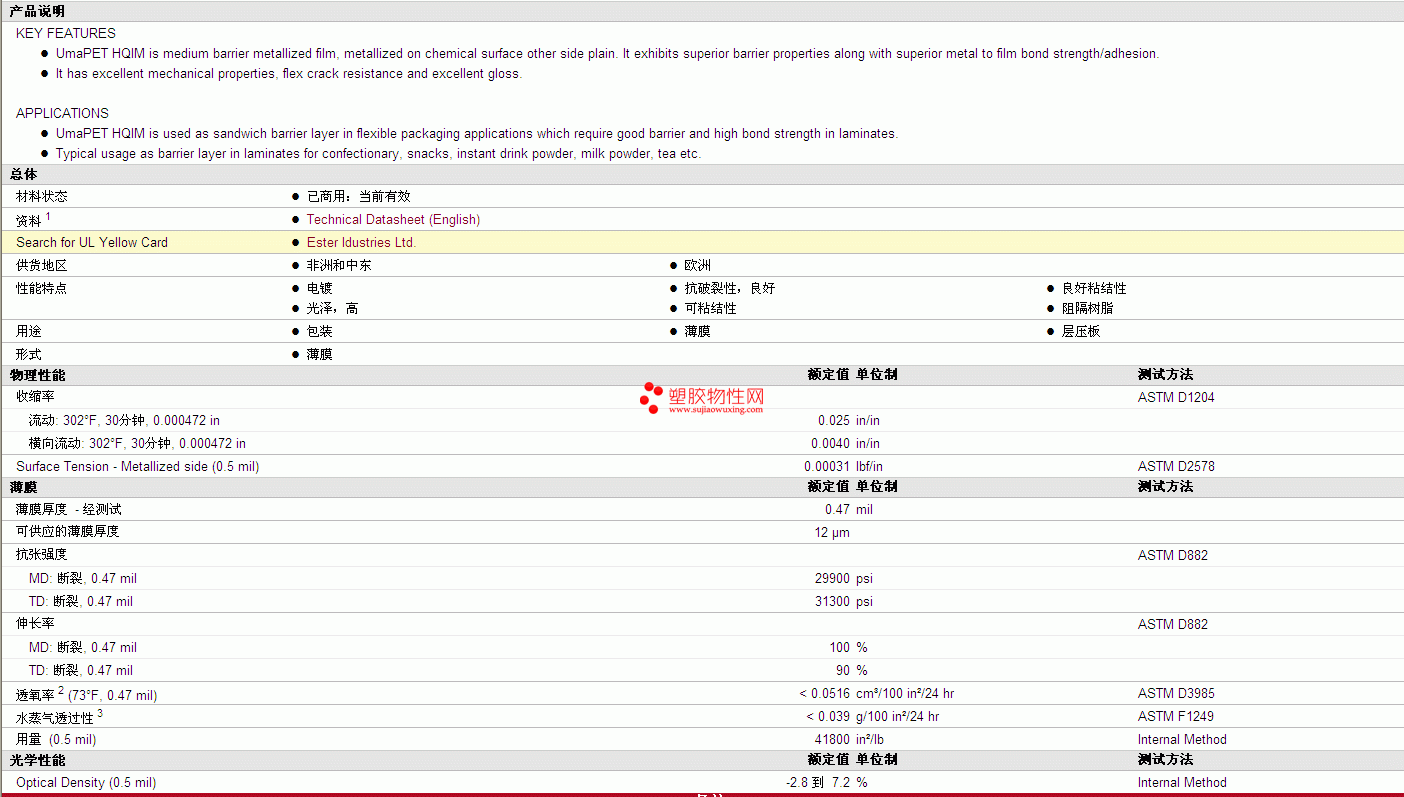
Task: Open the Ester Idustries Ltd. link
Action: pos(361,243)
